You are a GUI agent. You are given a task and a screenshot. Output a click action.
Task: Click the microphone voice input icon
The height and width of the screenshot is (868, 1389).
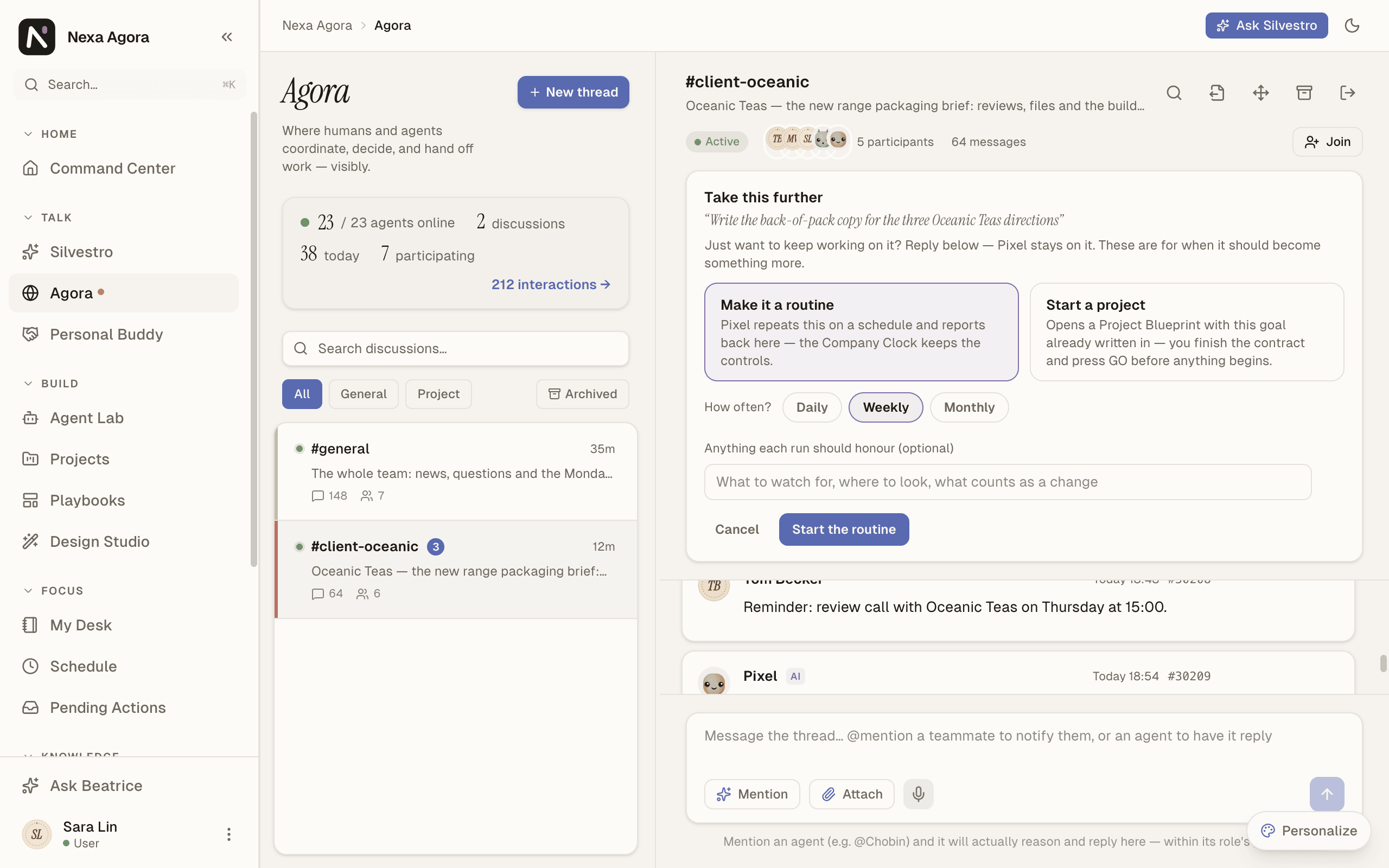pyautogui.click(x=919, y=794)
